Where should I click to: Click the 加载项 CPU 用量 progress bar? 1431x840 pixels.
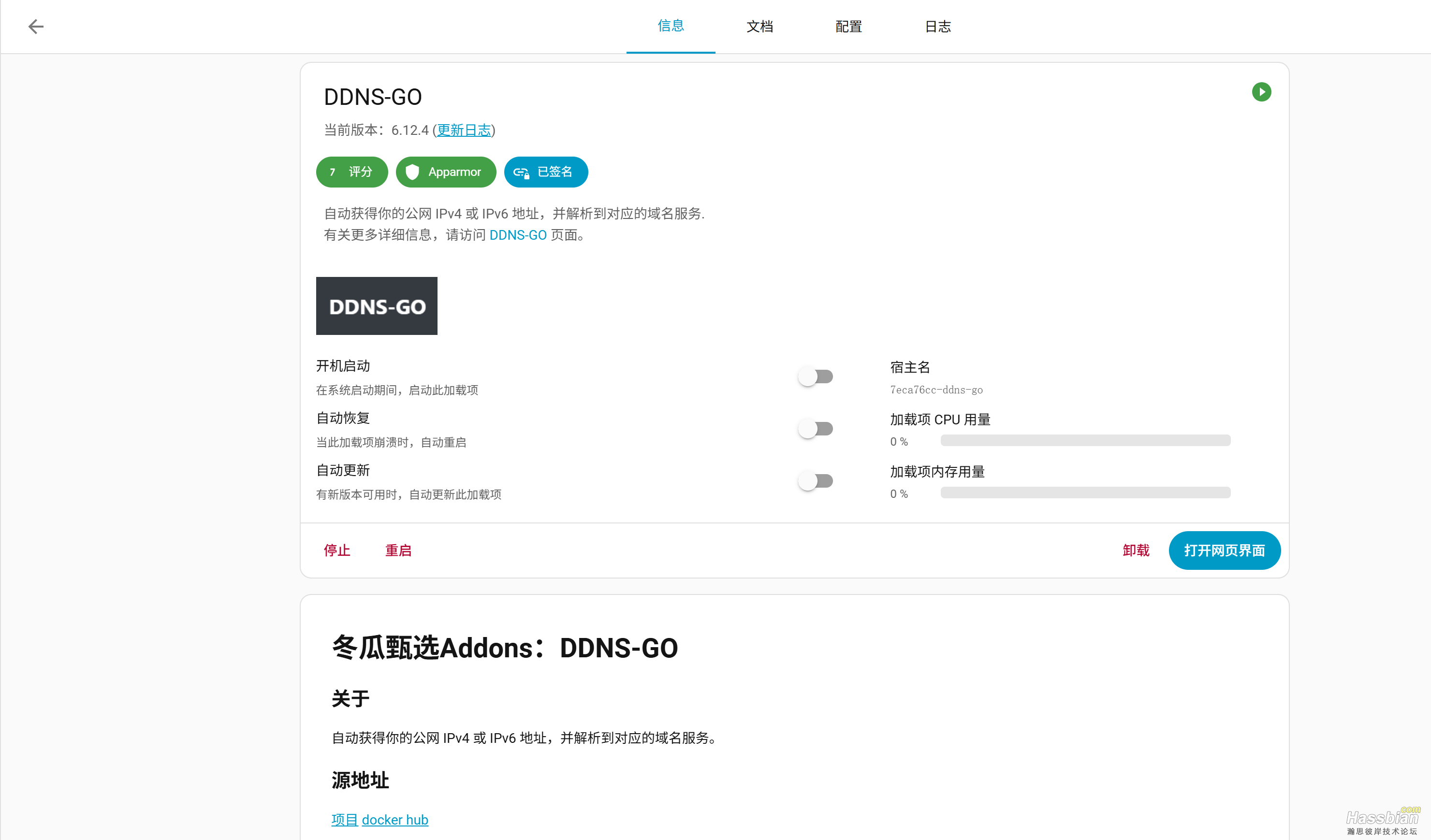pos(1085,440)
